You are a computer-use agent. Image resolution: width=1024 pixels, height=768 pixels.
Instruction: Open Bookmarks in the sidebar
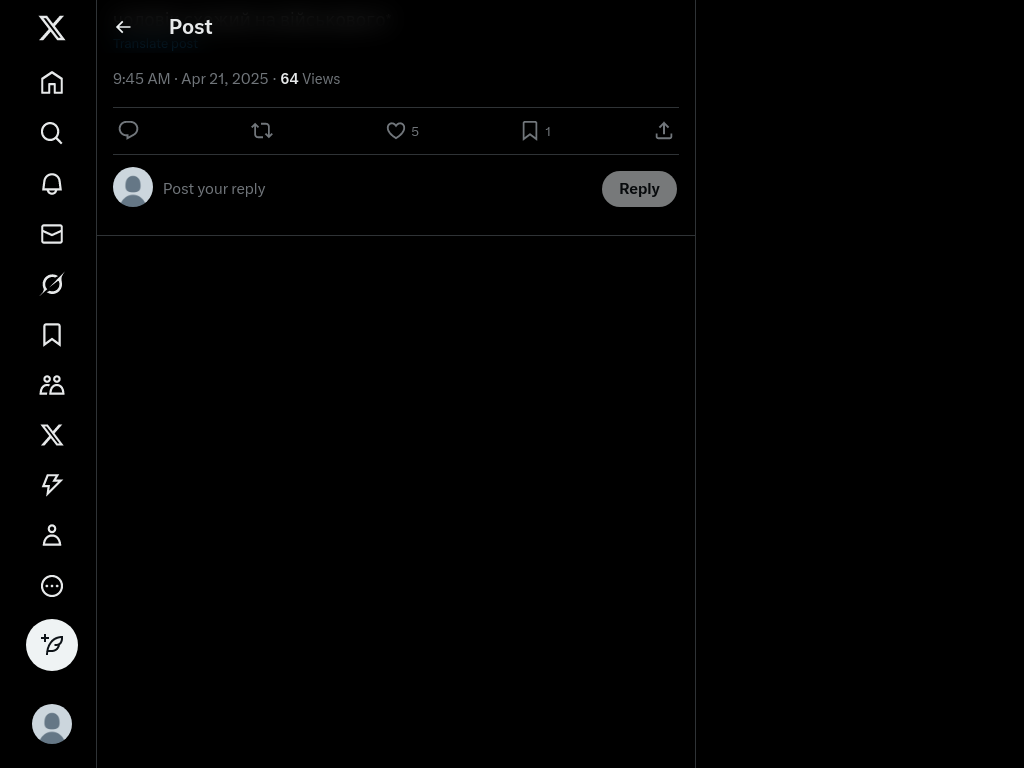tap(52, 334)
